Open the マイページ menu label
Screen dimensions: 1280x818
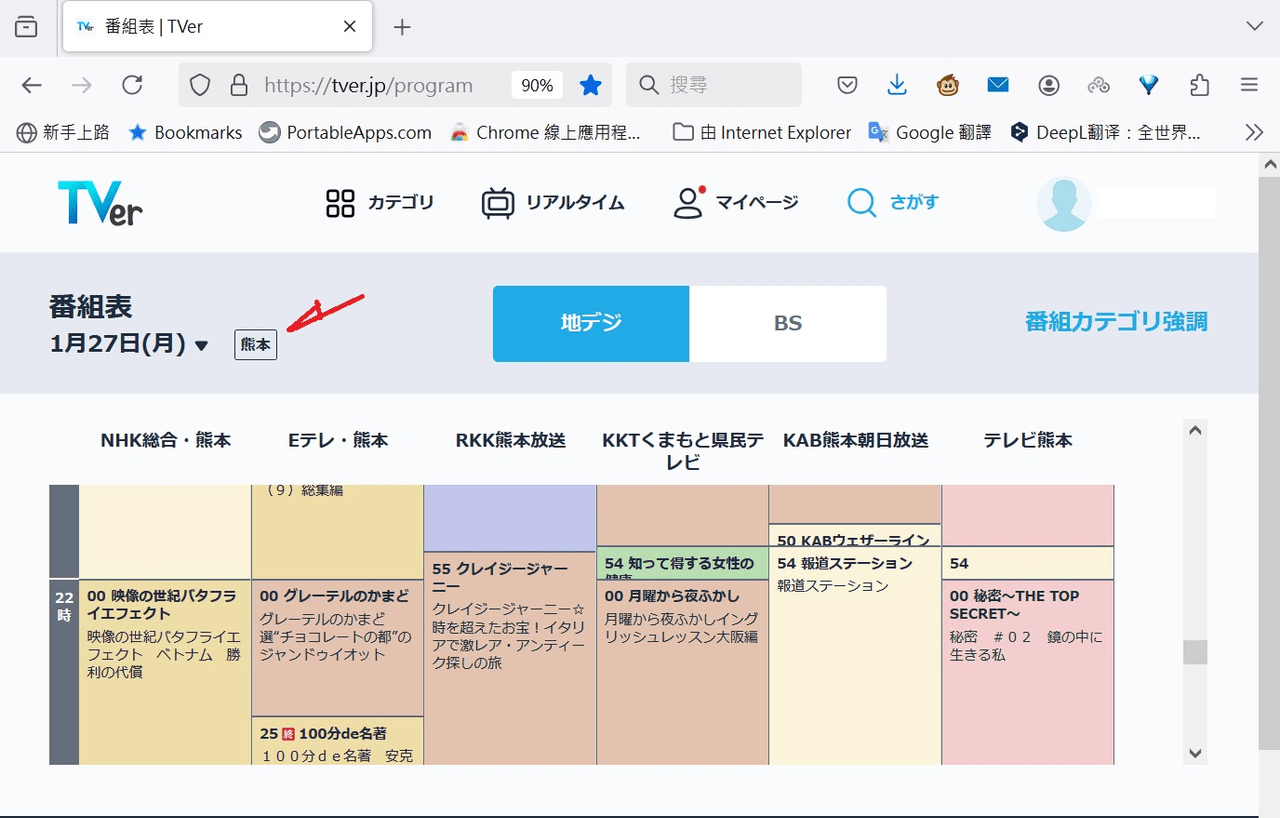tap(757, 203)
